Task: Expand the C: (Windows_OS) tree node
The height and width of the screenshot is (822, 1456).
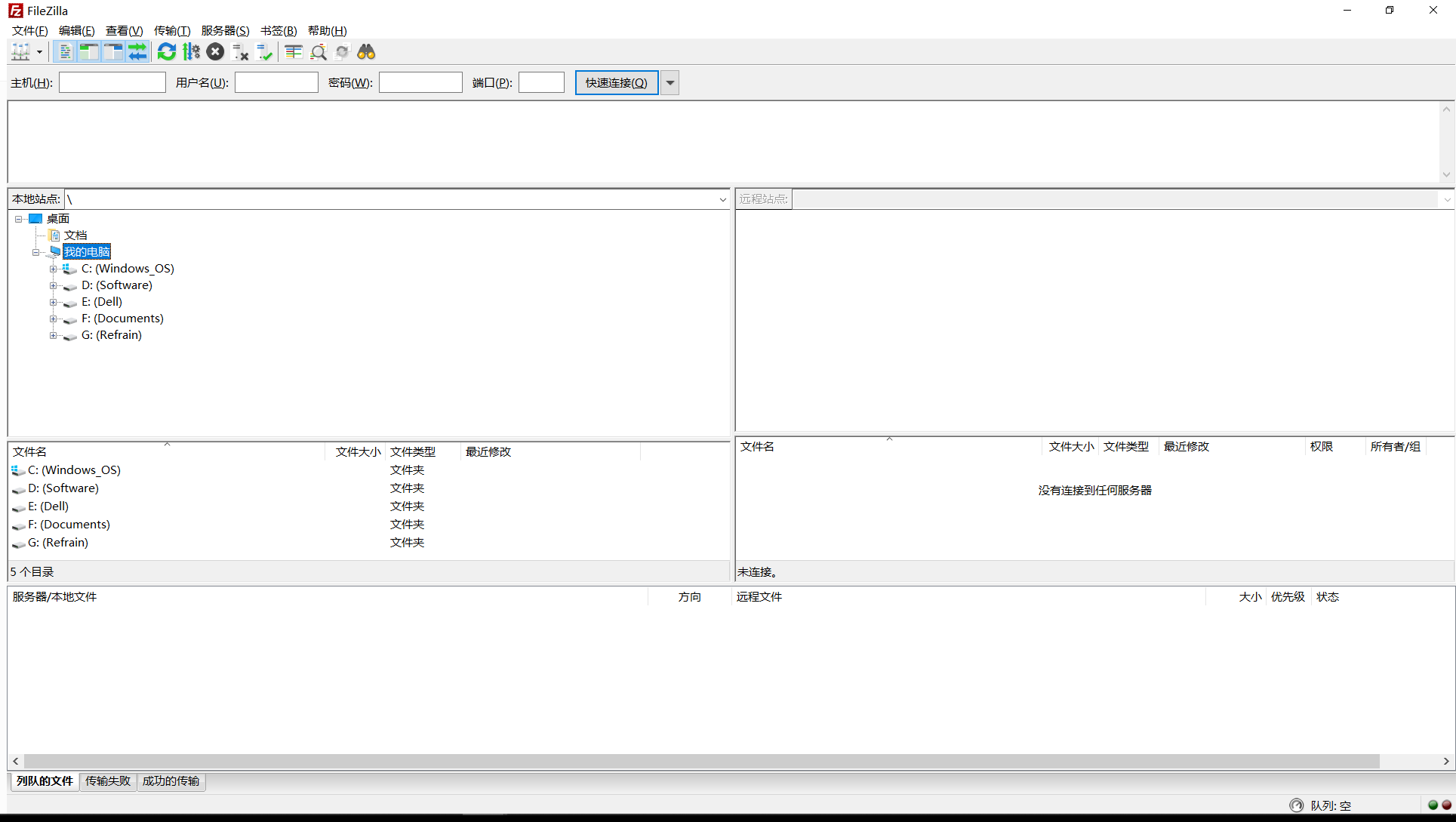Action: 53,269
